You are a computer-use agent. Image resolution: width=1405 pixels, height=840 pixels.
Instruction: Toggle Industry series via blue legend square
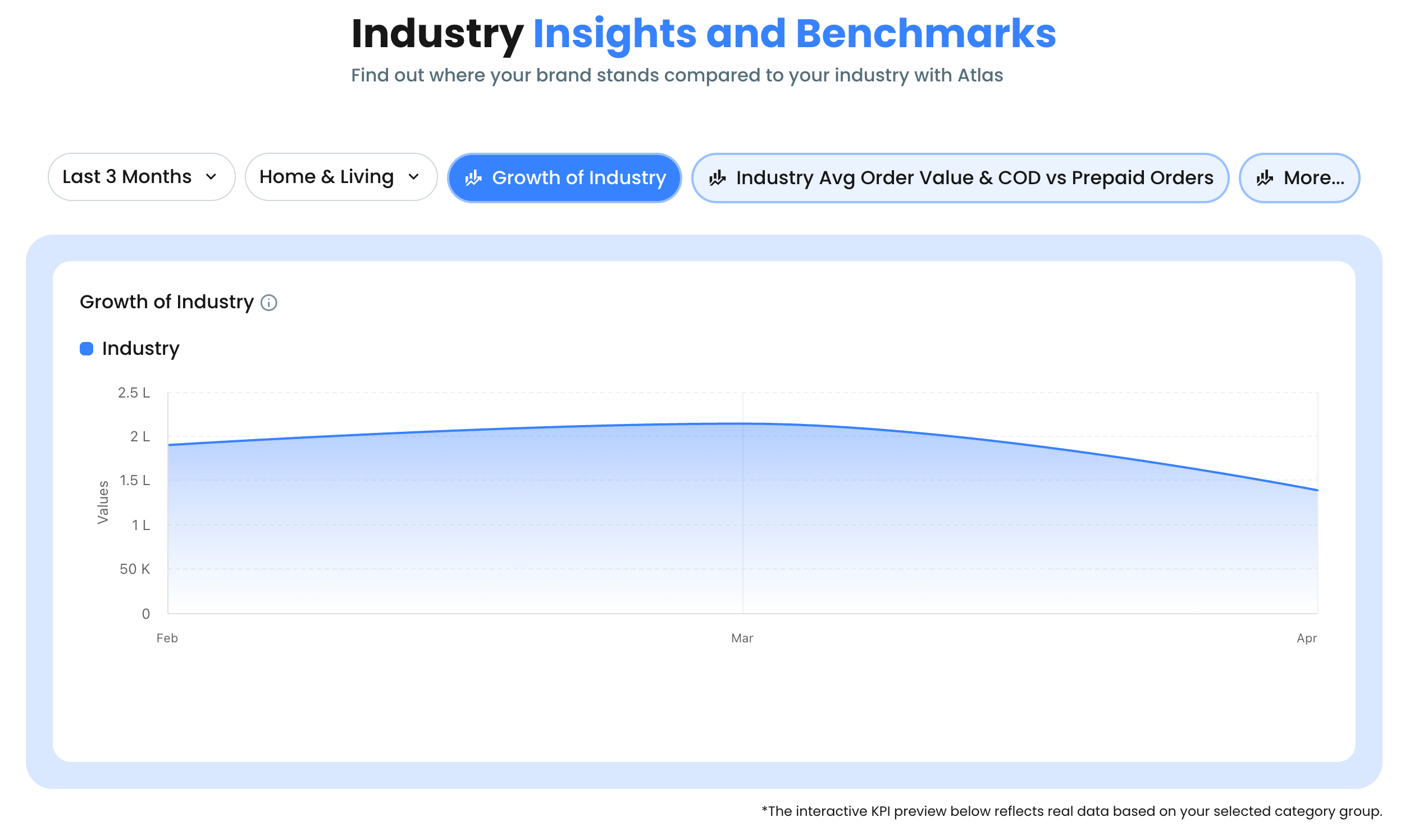[86, 349]
